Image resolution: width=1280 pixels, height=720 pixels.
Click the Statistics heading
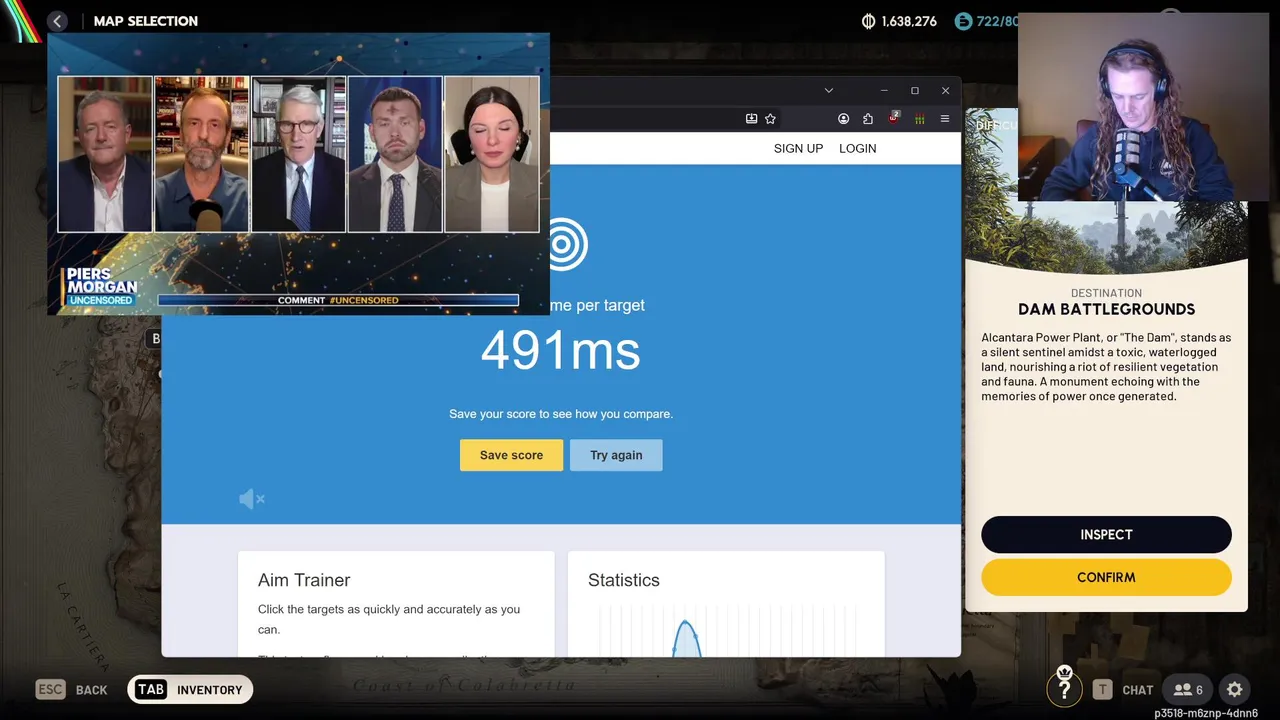624,580
